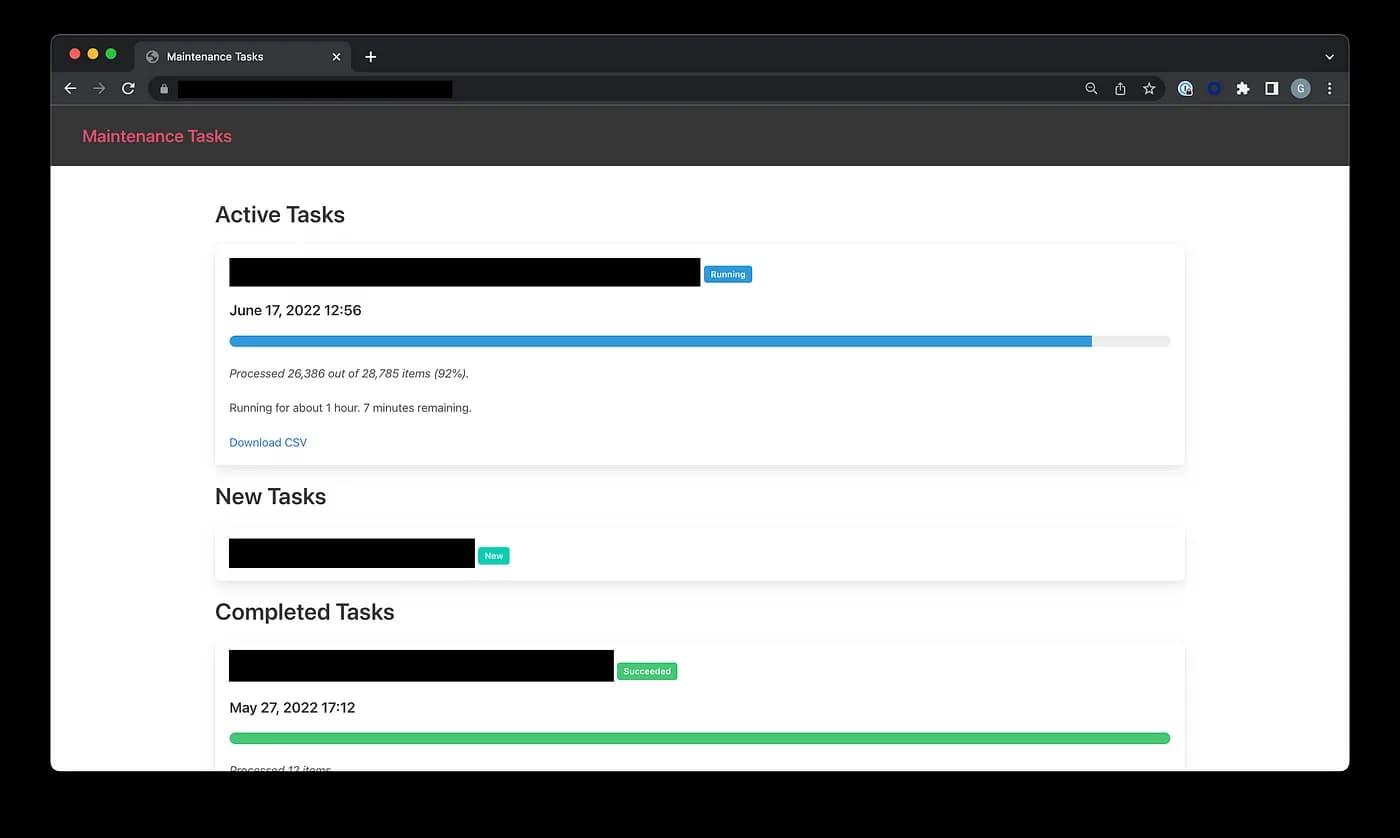Open the profile avatar labeled G
Screen dimensions: 1400x838
click(1300, 88)
